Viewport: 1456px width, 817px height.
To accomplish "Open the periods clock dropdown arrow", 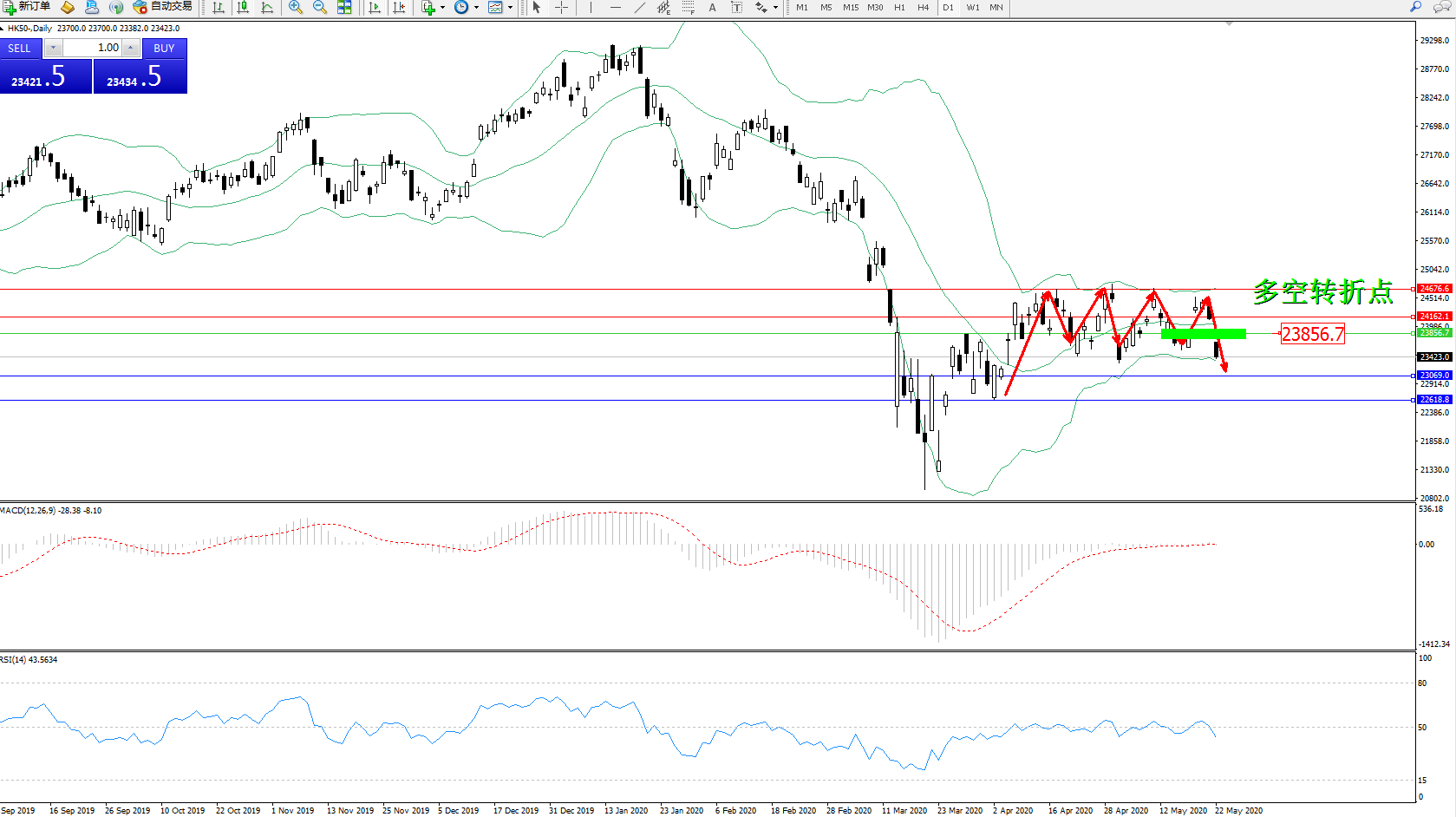I will (x=476, y=7).
